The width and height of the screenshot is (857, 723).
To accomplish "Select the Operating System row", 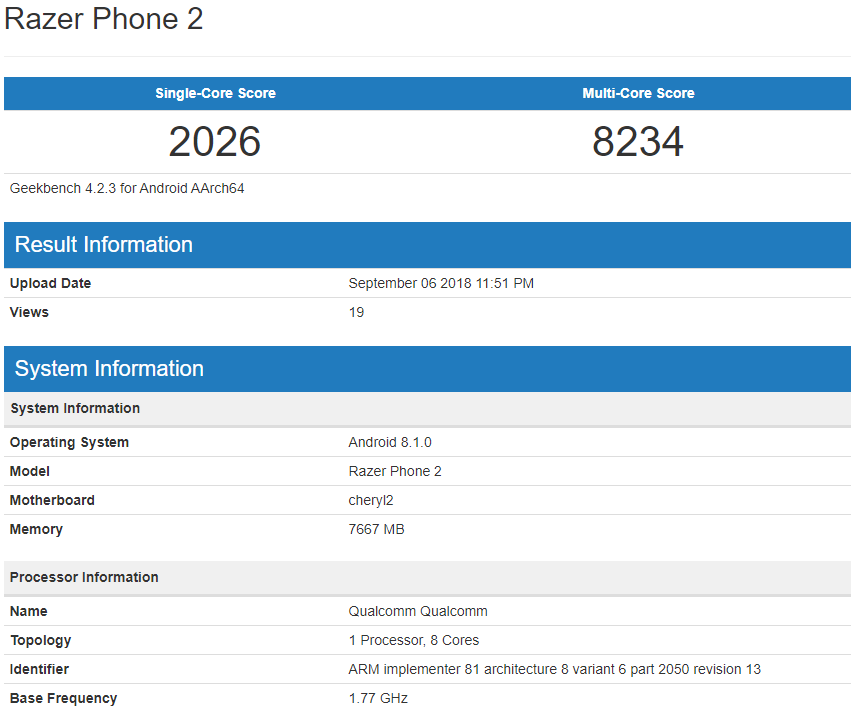I will (x=69, y=442).
